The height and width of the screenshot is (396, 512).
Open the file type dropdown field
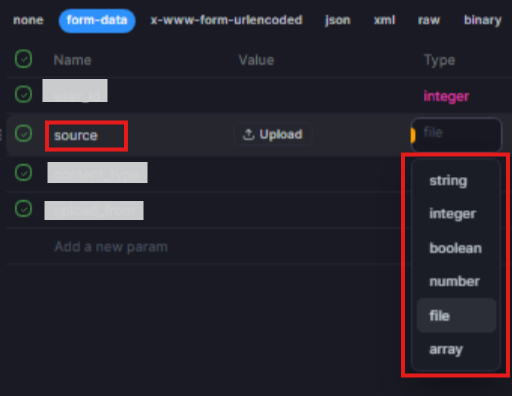(x=456, y=134)
